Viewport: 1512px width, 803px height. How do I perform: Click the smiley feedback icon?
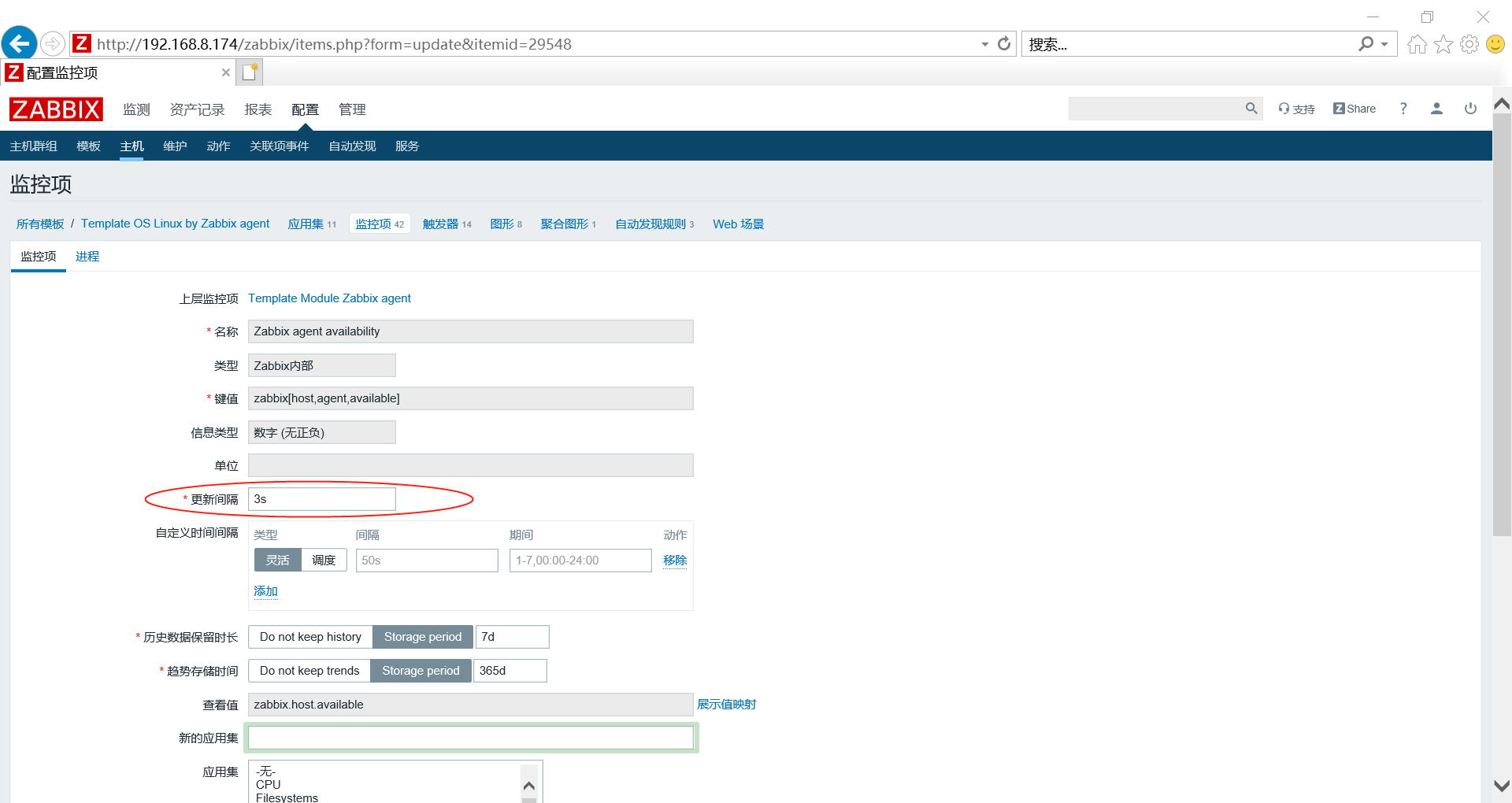[x=1495, y=44]
